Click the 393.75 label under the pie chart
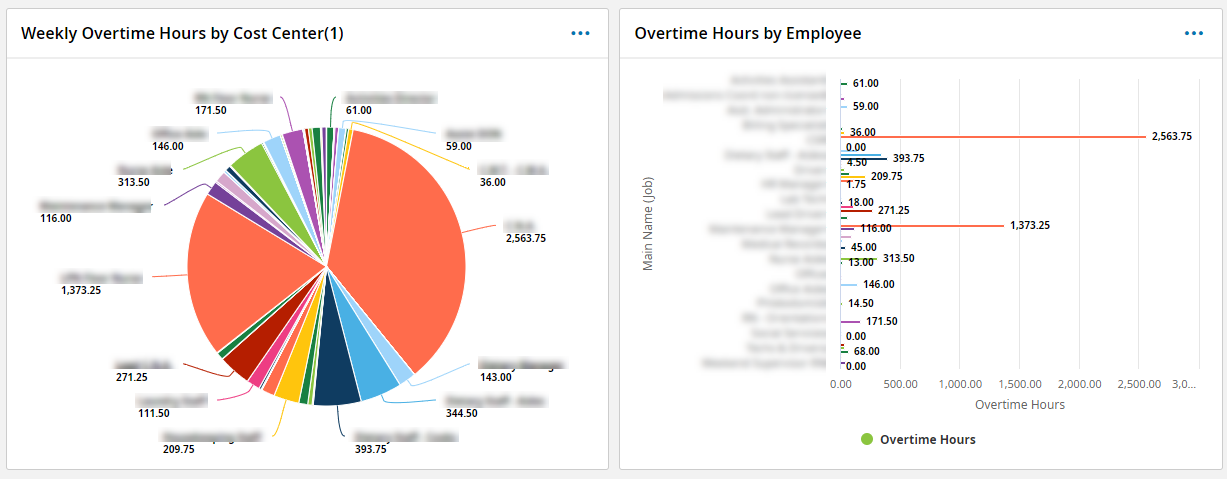 370,449
